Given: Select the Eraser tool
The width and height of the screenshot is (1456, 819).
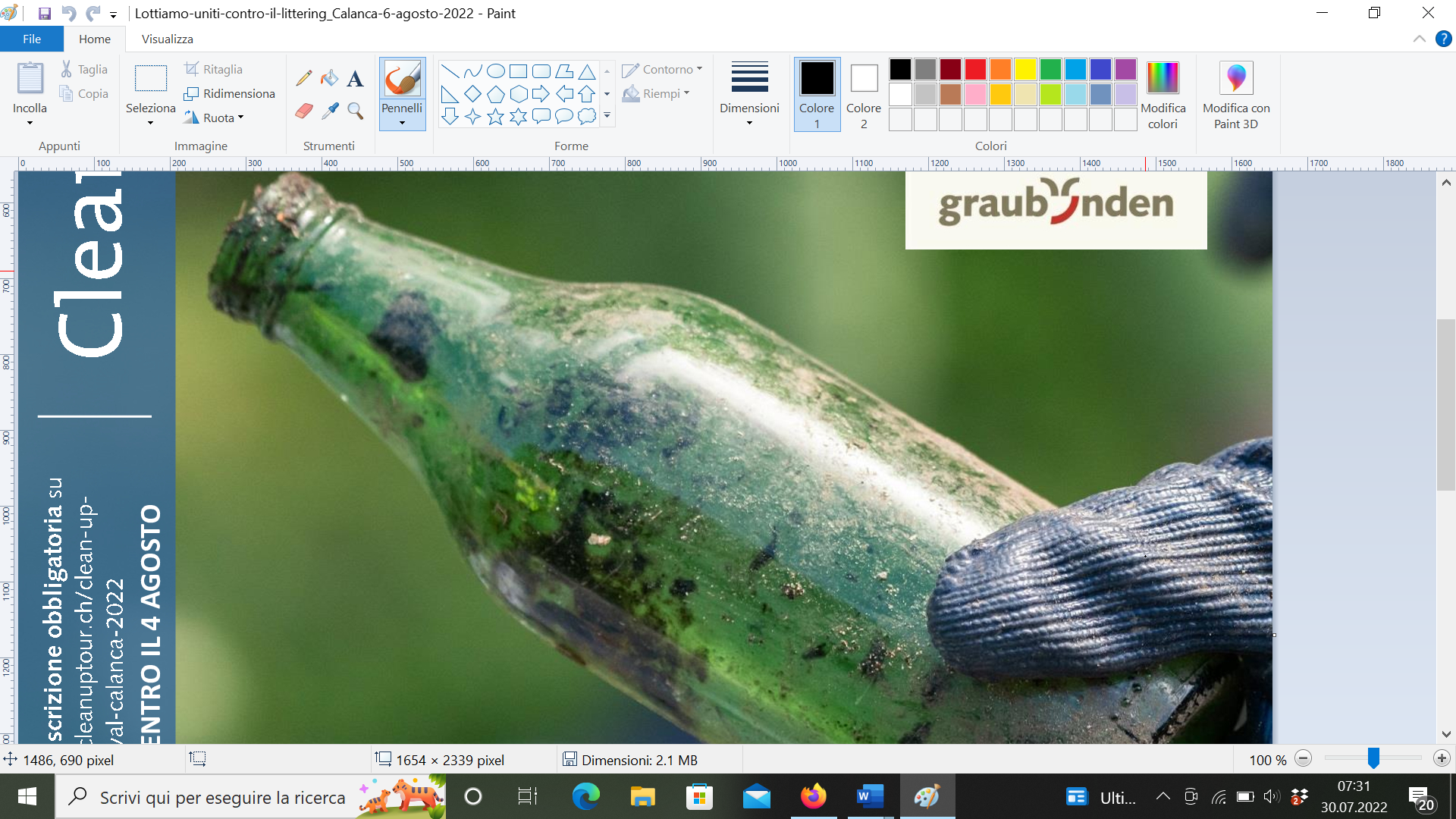Looking at the screenshot, I should (304, 111).
